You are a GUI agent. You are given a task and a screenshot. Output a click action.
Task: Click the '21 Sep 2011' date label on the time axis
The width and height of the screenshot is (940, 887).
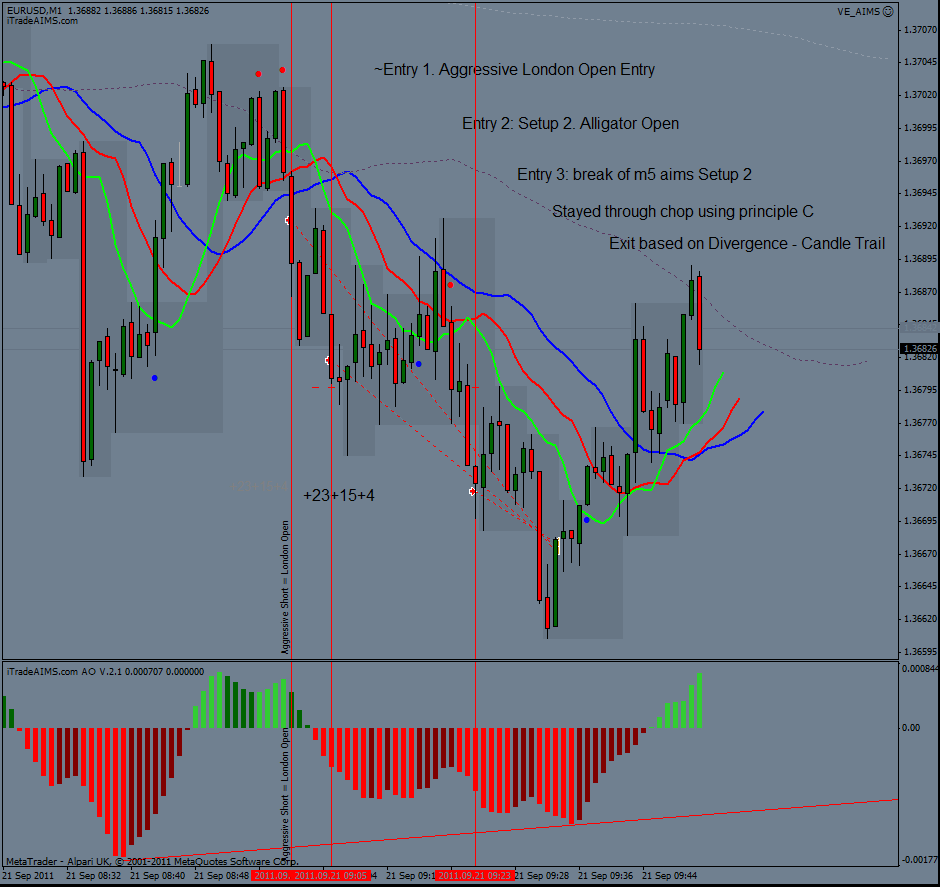point(28,876)
